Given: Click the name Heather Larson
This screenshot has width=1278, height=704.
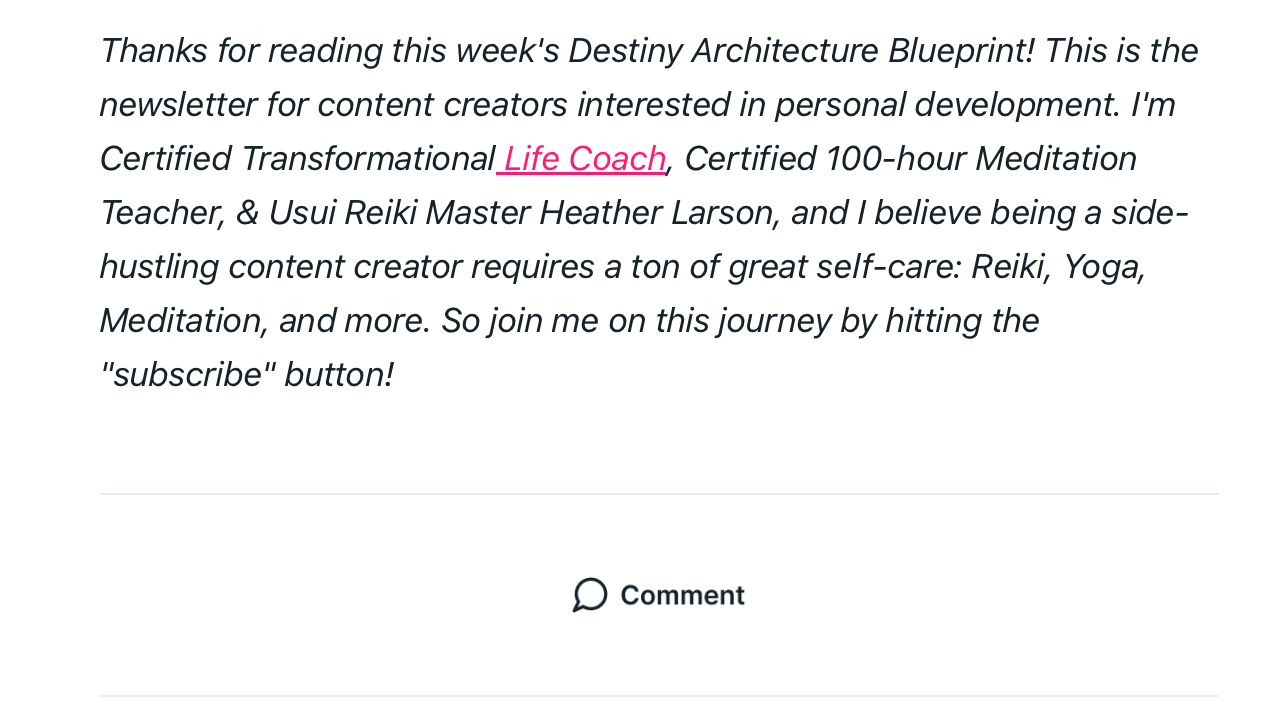Looking at the screenshot, I should (657, 212).
